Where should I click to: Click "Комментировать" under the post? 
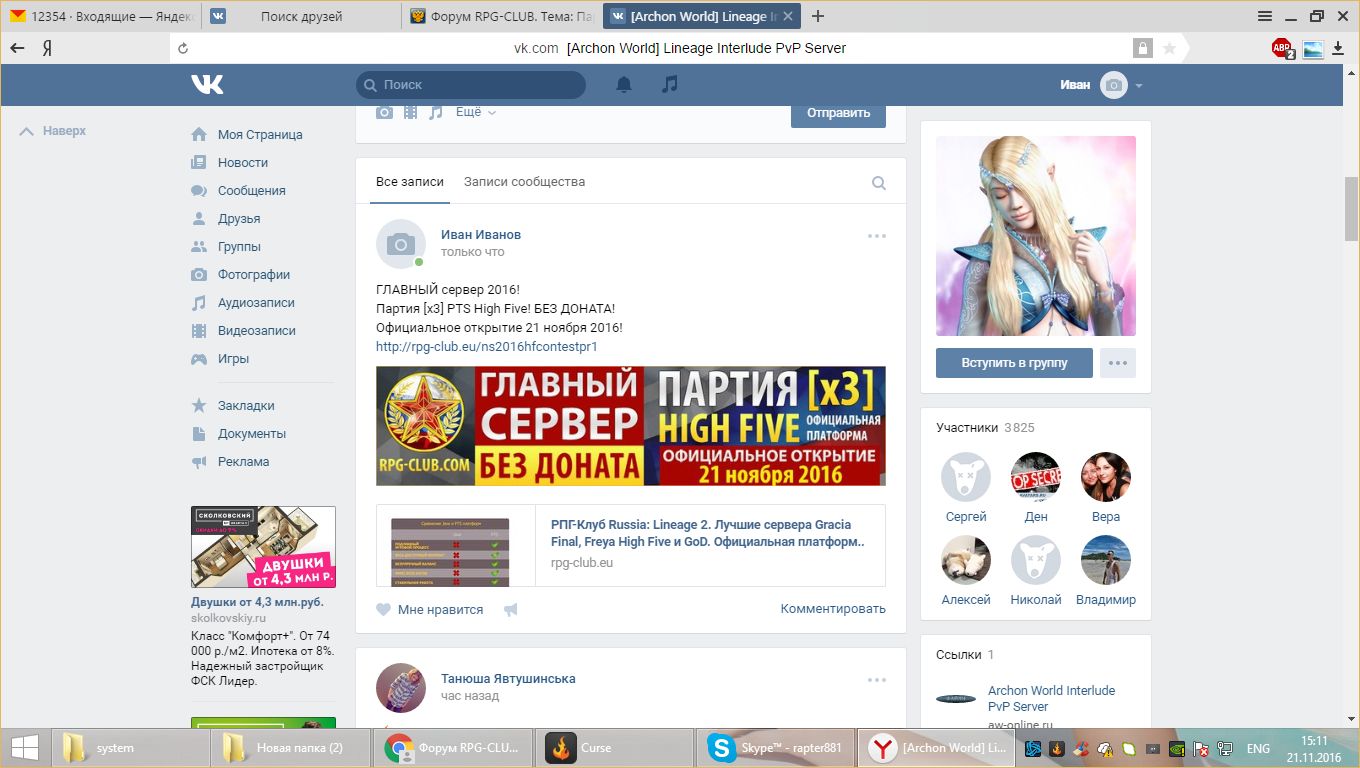(833, 609)
